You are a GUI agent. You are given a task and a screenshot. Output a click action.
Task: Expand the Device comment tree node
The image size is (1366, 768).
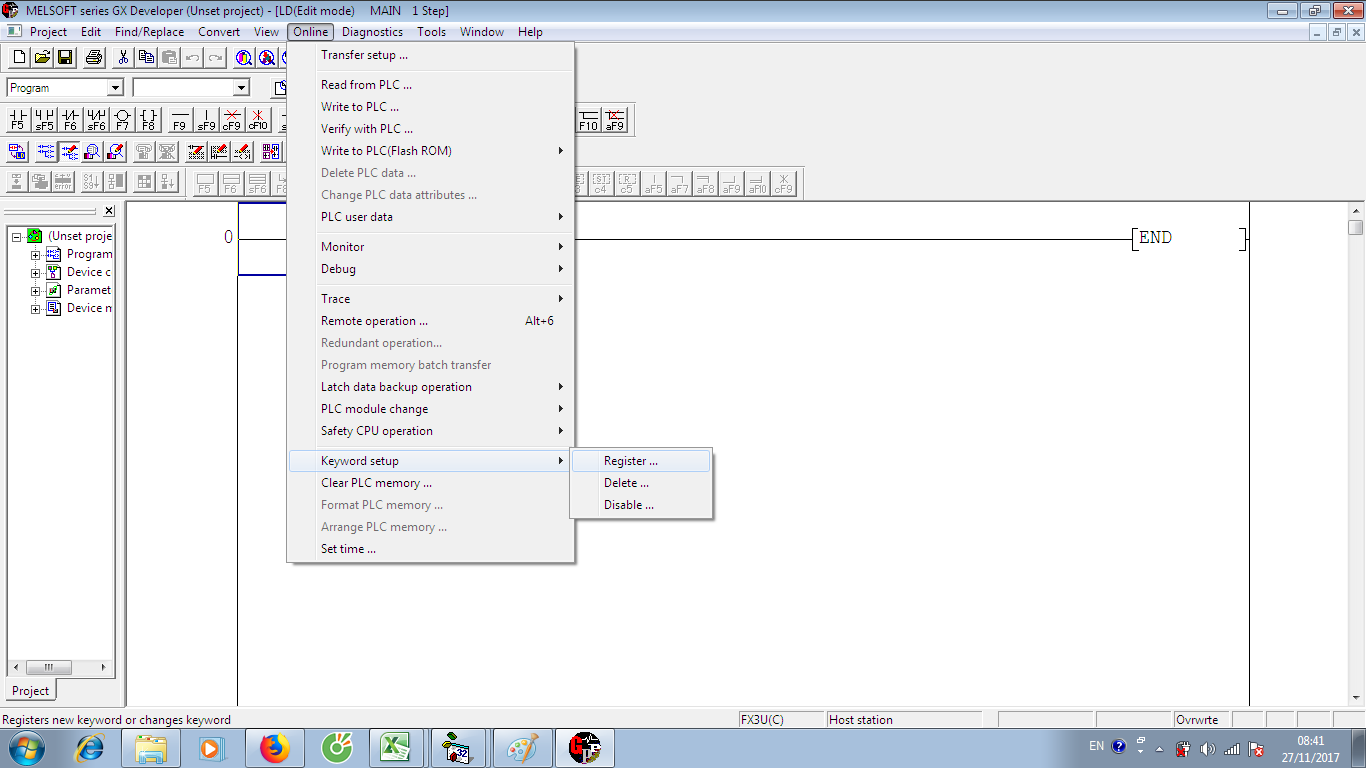(35, 272)
